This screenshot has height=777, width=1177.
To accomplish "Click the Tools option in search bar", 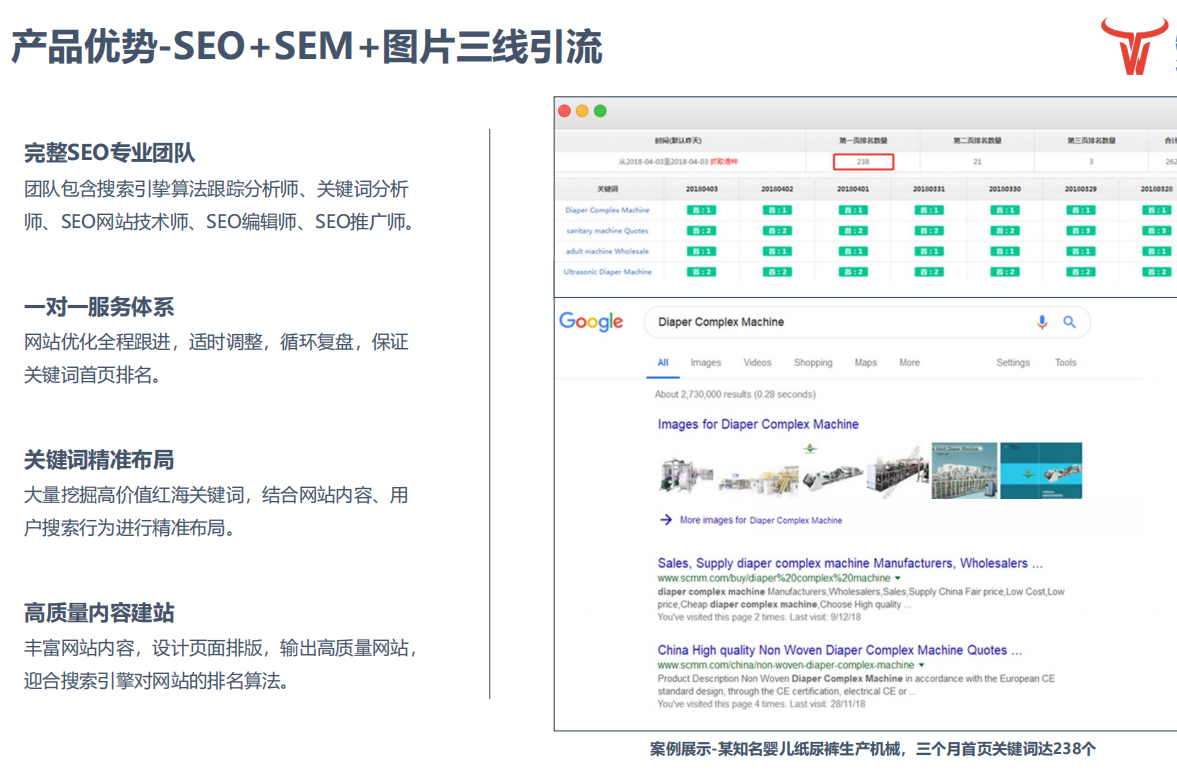I will (1065, 363).
